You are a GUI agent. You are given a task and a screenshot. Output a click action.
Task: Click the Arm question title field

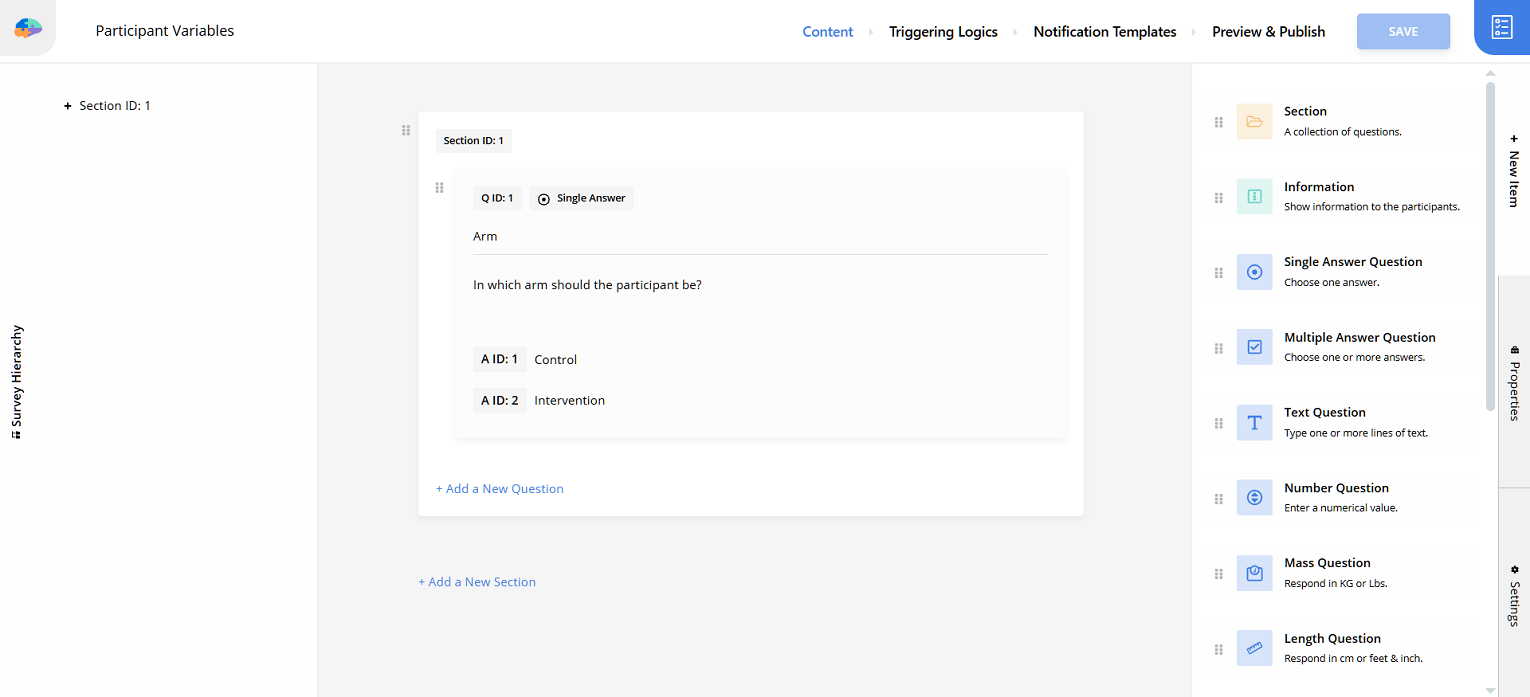point(760,237)
